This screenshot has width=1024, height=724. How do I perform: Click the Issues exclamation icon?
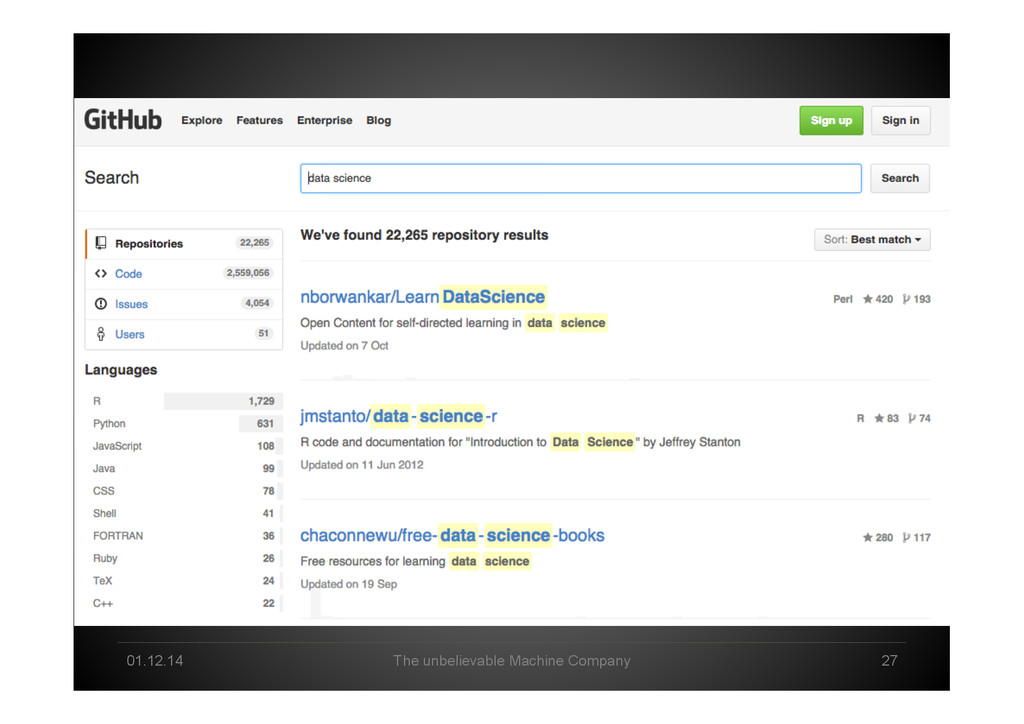tap(101, 304)
